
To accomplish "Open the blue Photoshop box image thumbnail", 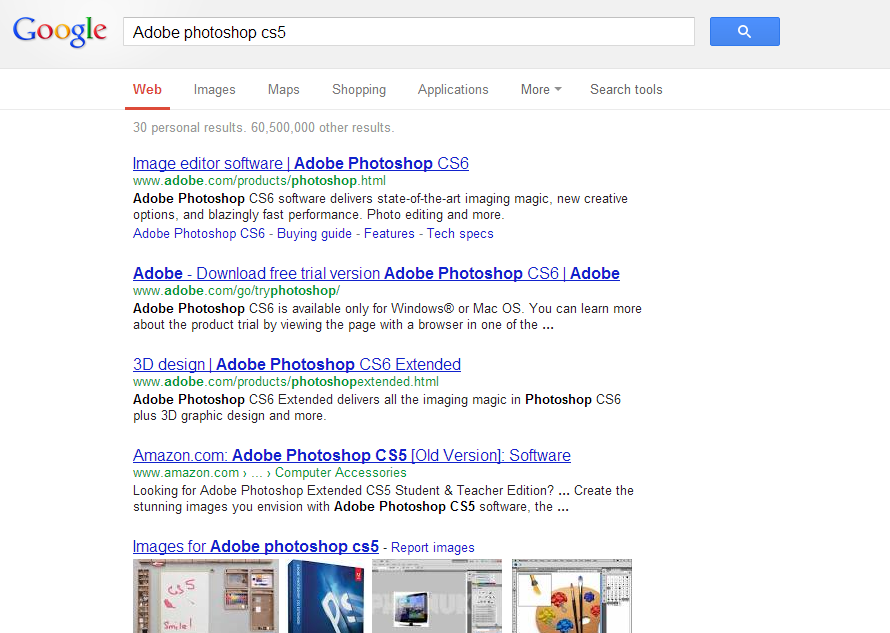I will tap(326, 596).
